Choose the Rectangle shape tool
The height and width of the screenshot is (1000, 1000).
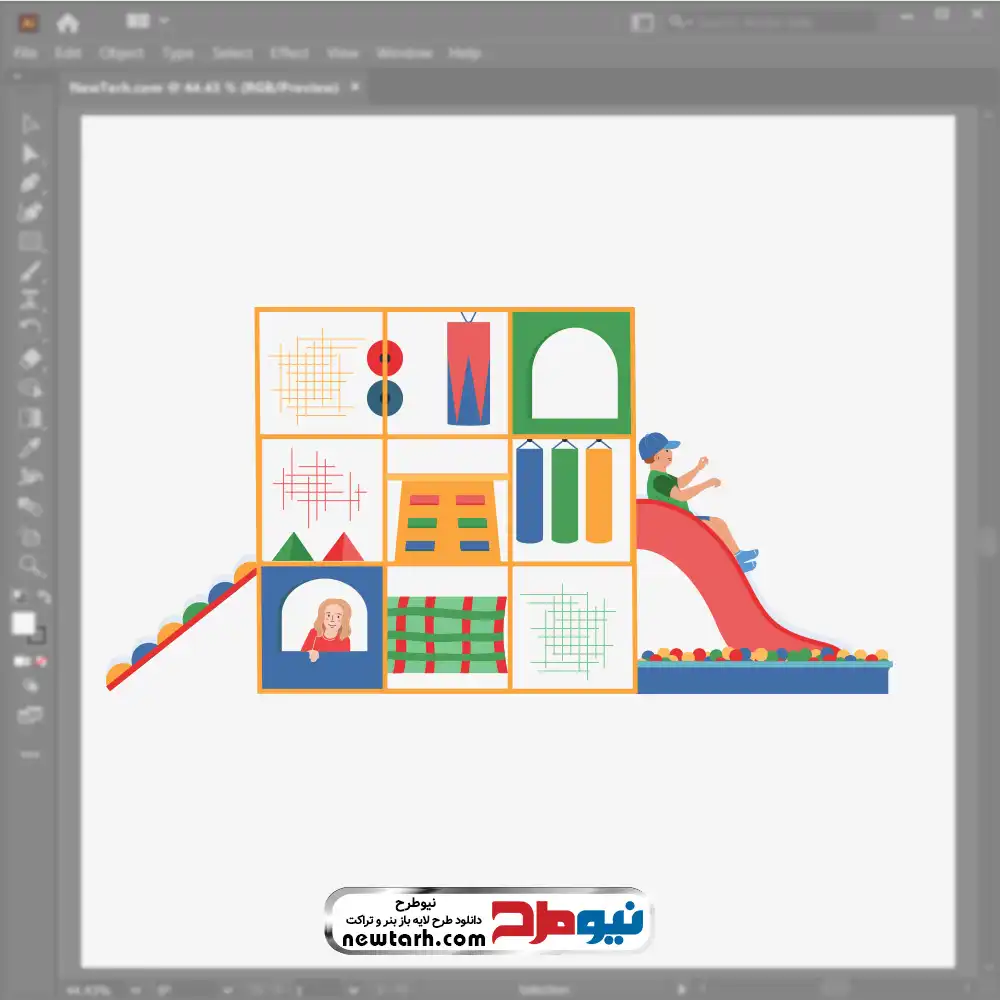29,242
